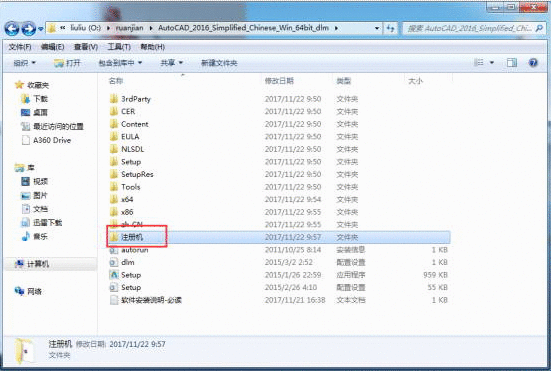The height and width of the screenshot is (371, 551).
Task: Expand the 包含到库中 dropdown
Action: [x=120, y=63]
